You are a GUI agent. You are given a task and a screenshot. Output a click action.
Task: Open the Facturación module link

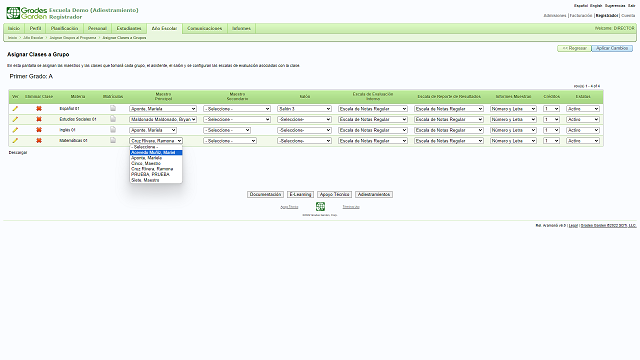click(581, 16)
